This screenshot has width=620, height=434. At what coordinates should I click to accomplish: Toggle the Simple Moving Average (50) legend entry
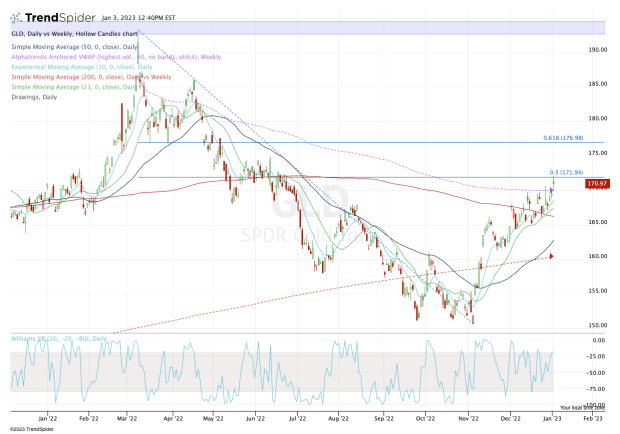[60, 47]
